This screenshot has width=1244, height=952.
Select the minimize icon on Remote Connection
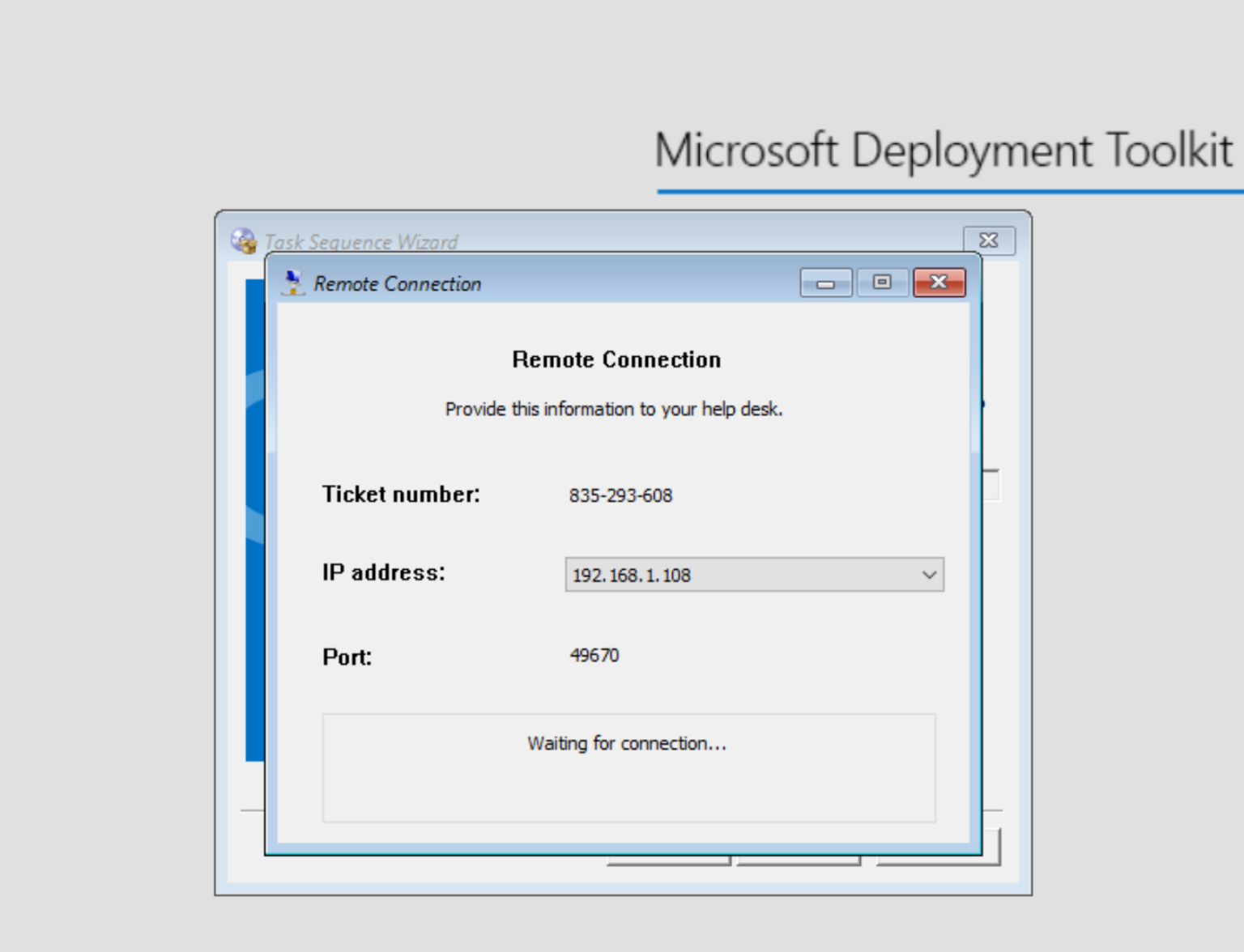point(824,283)
